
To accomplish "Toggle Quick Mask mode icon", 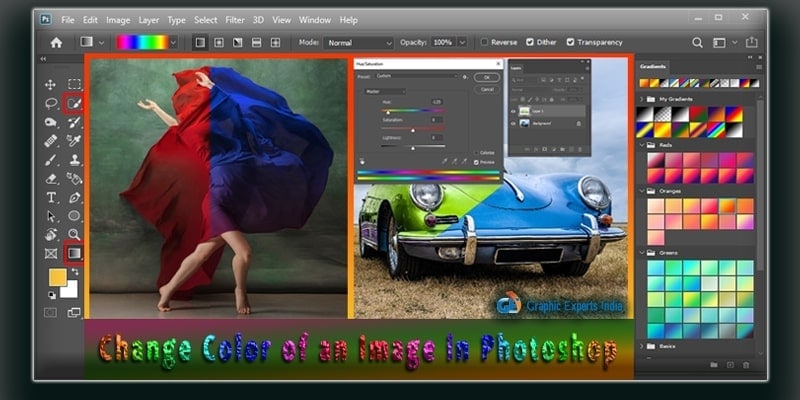I will pyautogui.click(x=50, y=312).
